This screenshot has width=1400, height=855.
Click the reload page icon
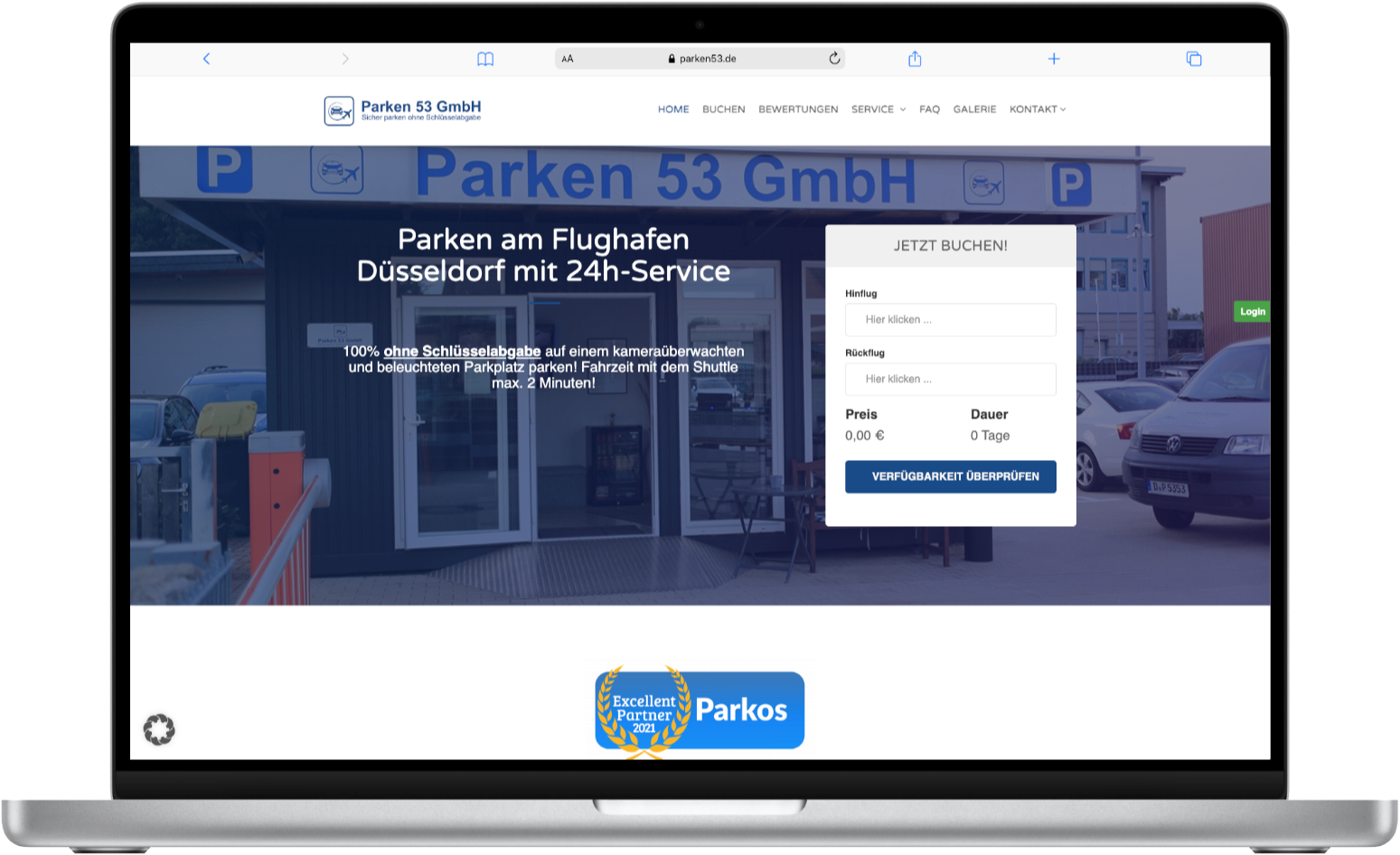834,59
